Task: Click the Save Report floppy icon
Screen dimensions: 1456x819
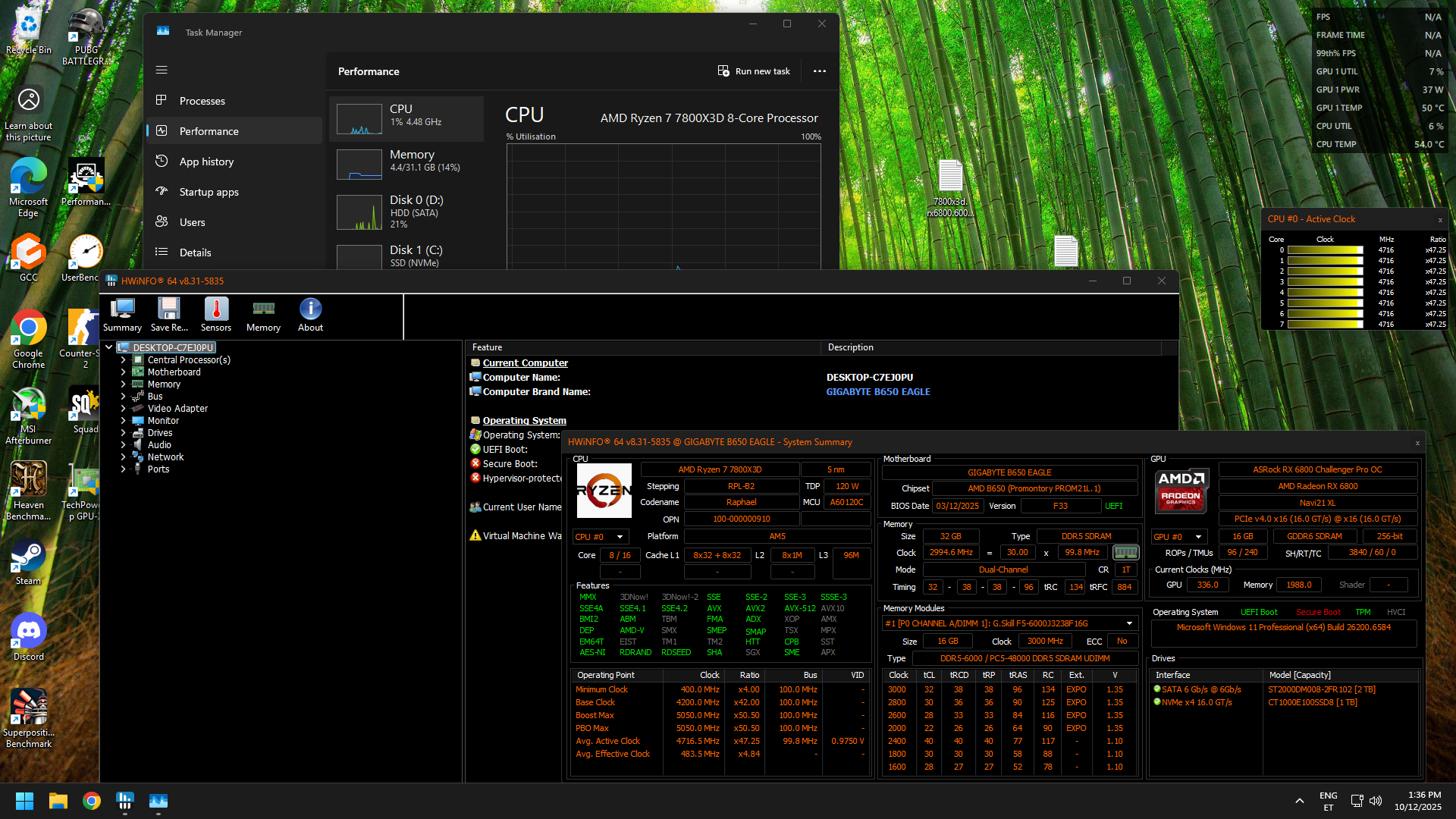Action: (168, 314)
